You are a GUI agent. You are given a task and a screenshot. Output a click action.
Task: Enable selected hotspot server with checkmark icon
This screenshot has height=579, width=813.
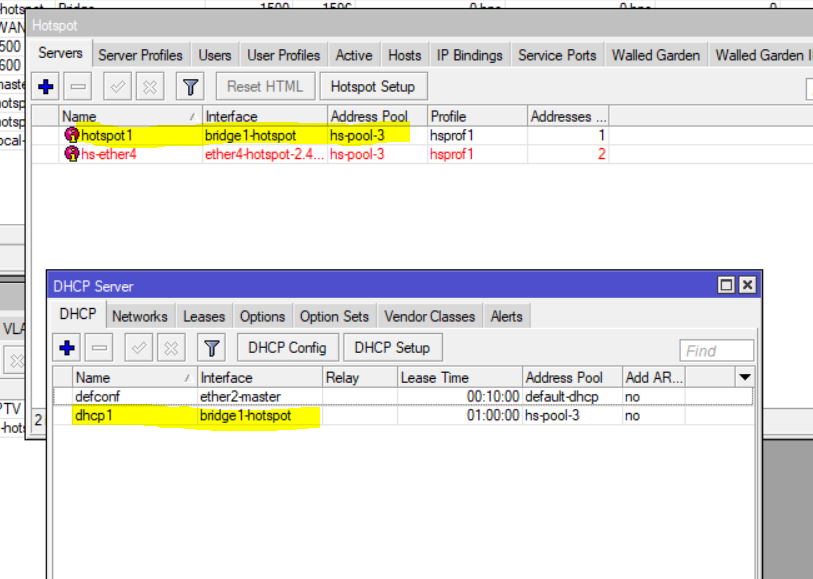coord(117,87)
